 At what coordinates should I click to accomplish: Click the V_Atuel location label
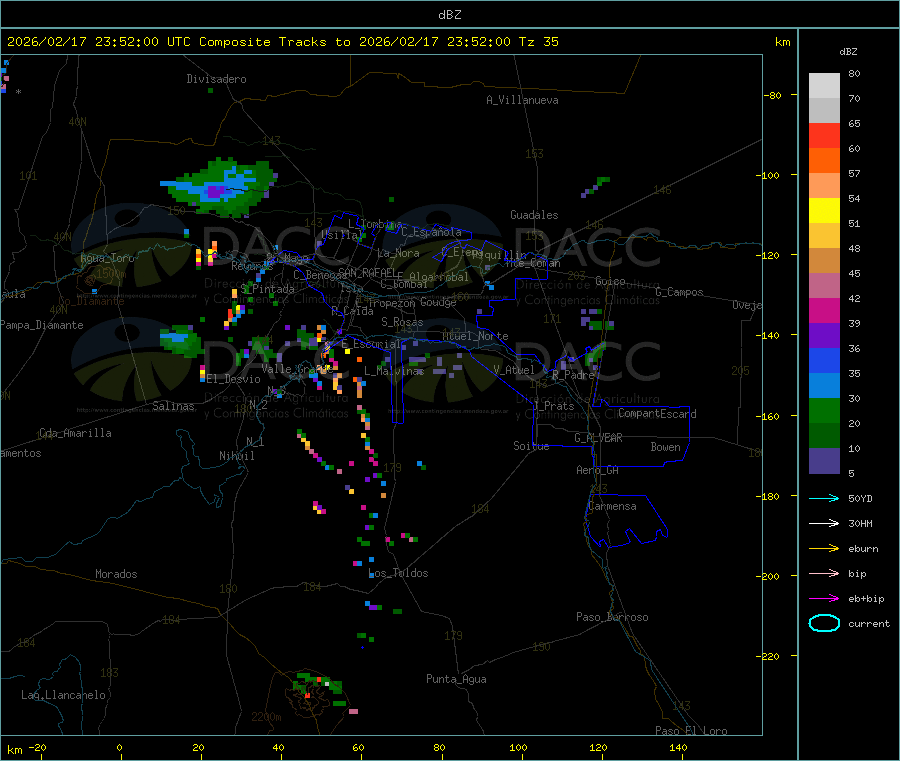514,370
